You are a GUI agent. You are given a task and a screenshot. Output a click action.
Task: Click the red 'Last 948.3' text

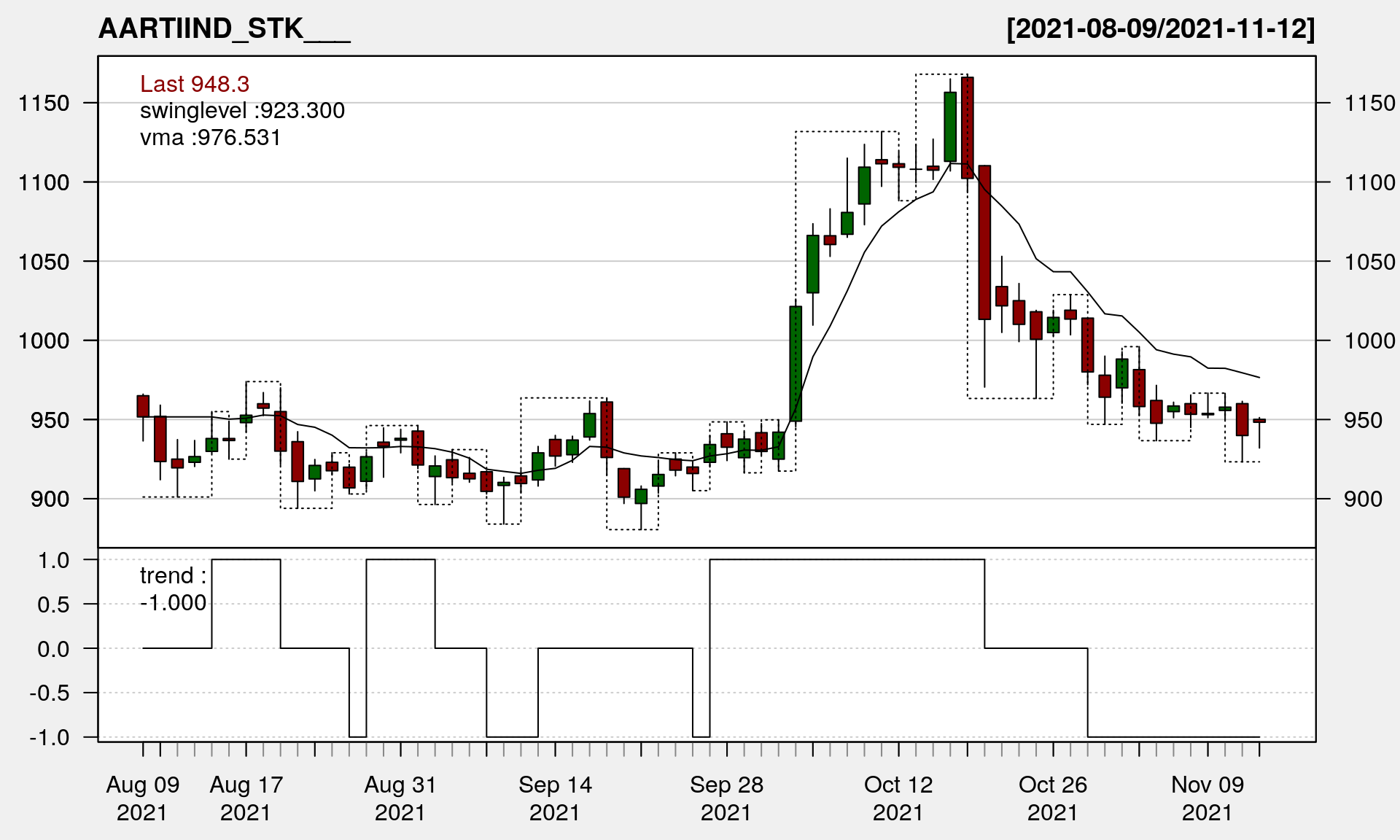pyautogui.click(x=195, y=84)
